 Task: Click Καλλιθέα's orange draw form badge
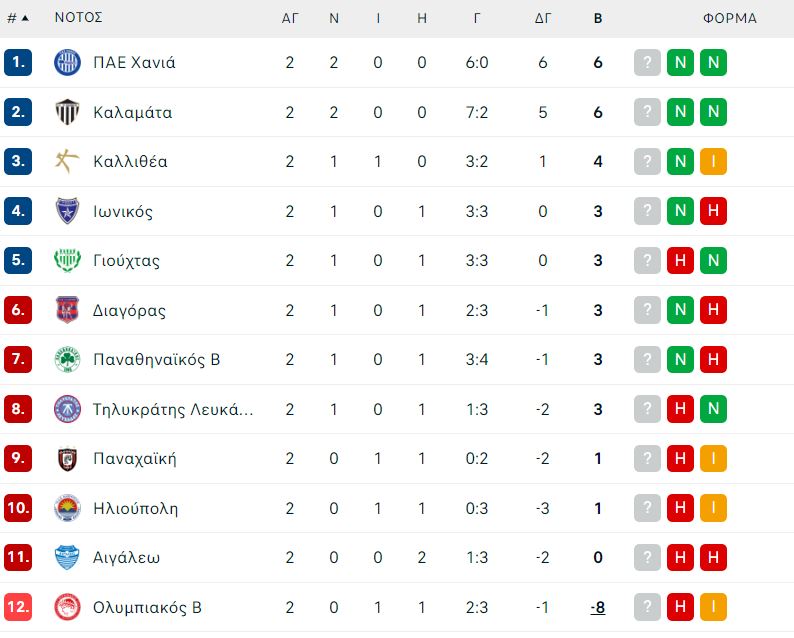point(713,162)
